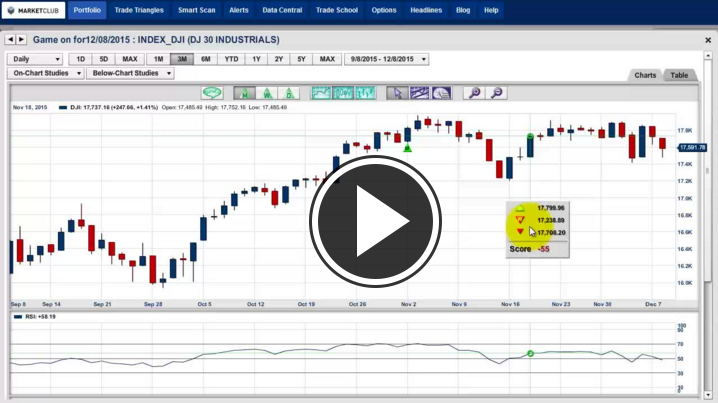Open the Daily interval dropdown

click(35, 60)
